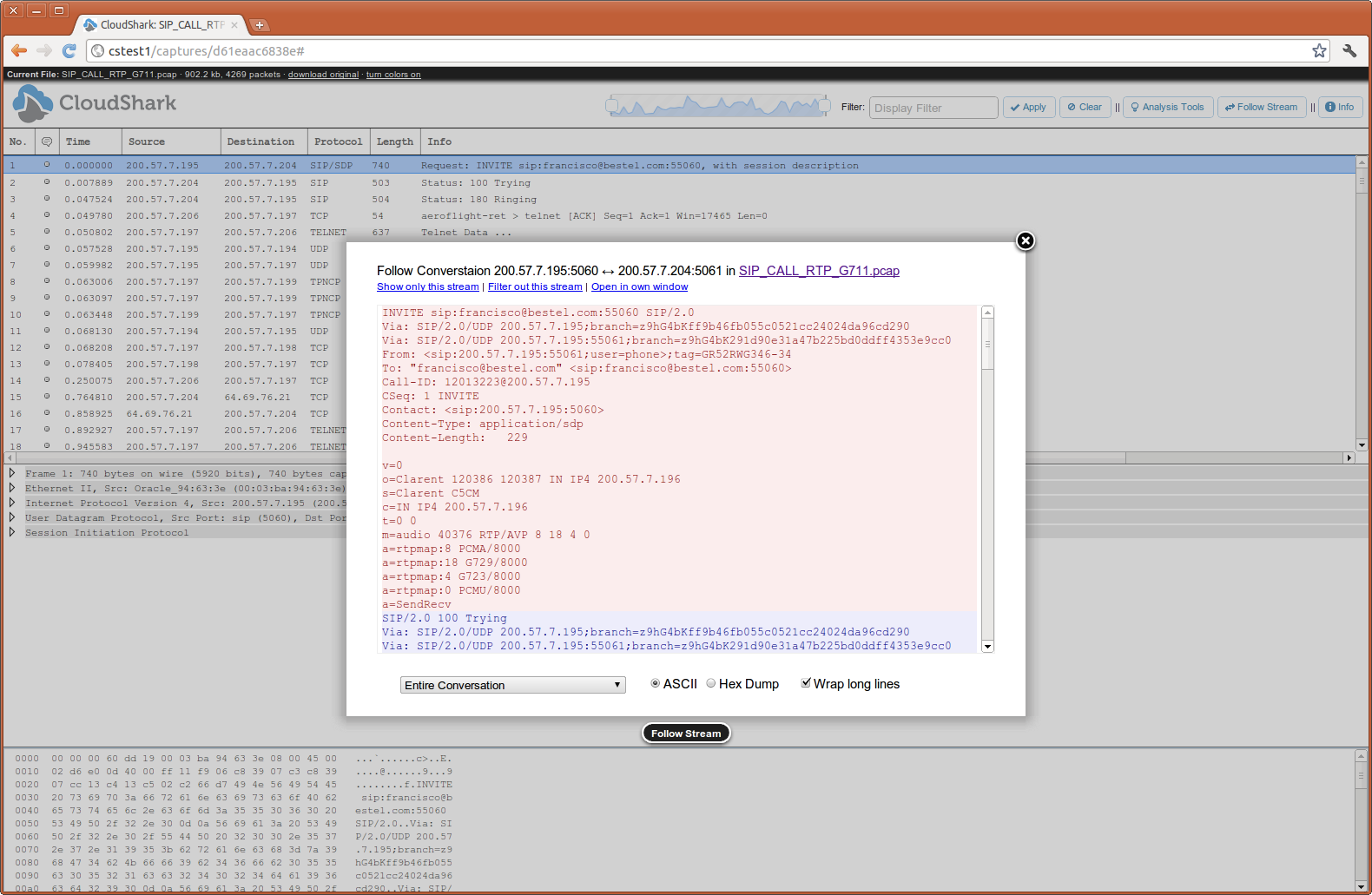
Task: Click the comment column header icon
Action: 47,141
